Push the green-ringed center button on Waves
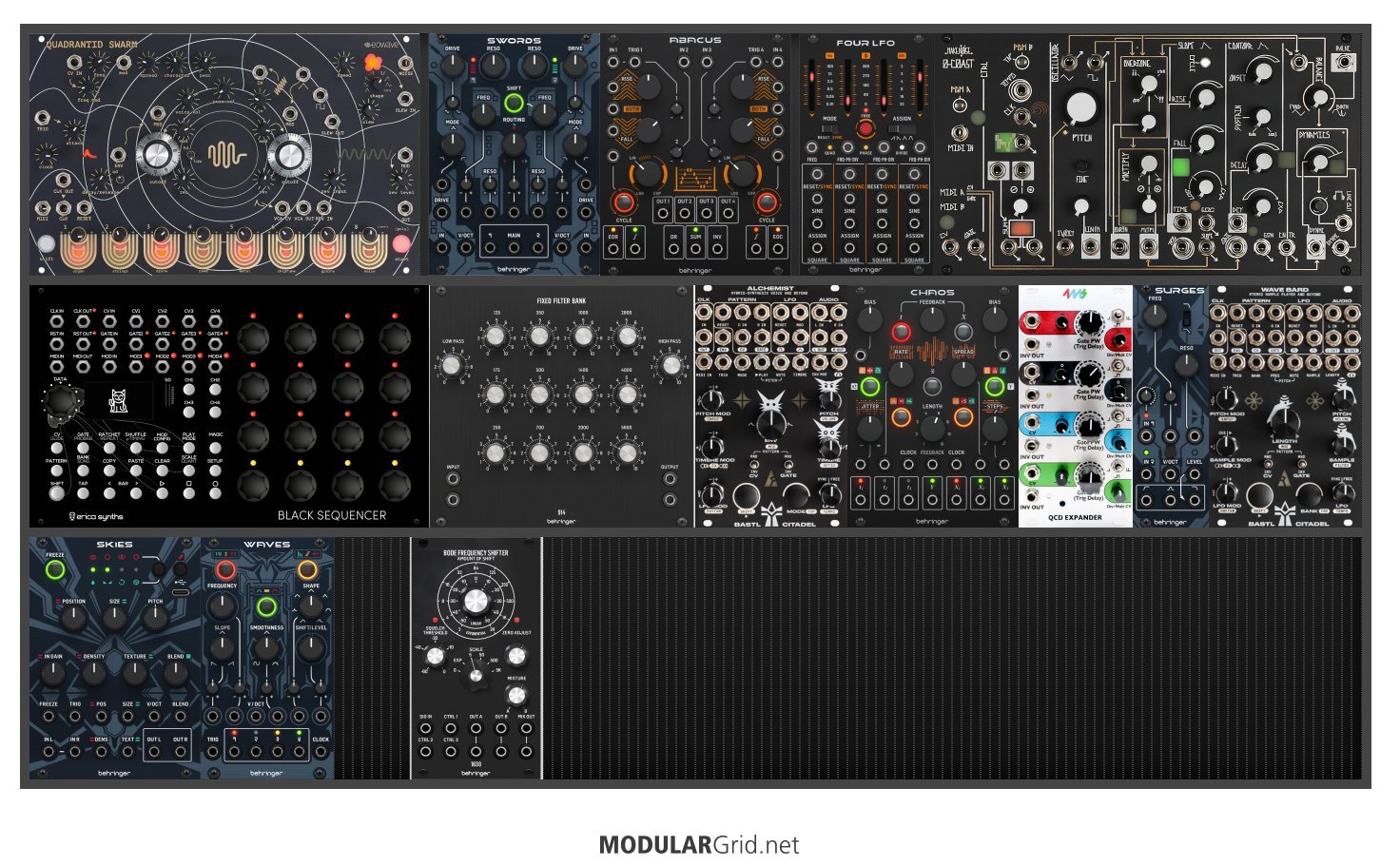The width and height of the screenshot is (1400, 865). [x=266, y=607]
